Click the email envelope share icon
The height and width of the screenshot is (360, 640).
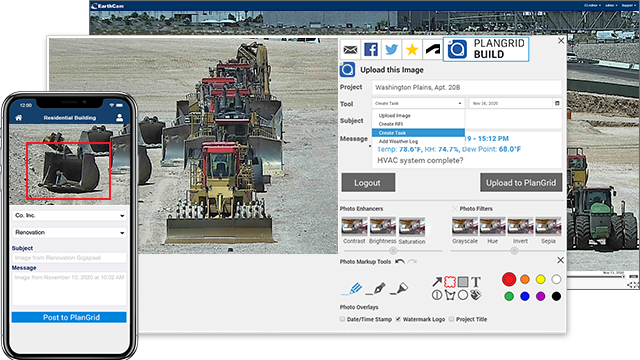point(350,50)
